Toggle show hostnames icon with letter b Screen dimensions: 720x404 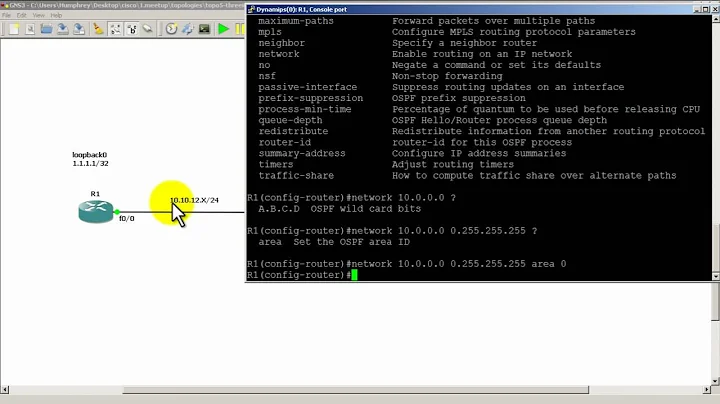click(x=132, y=29)
